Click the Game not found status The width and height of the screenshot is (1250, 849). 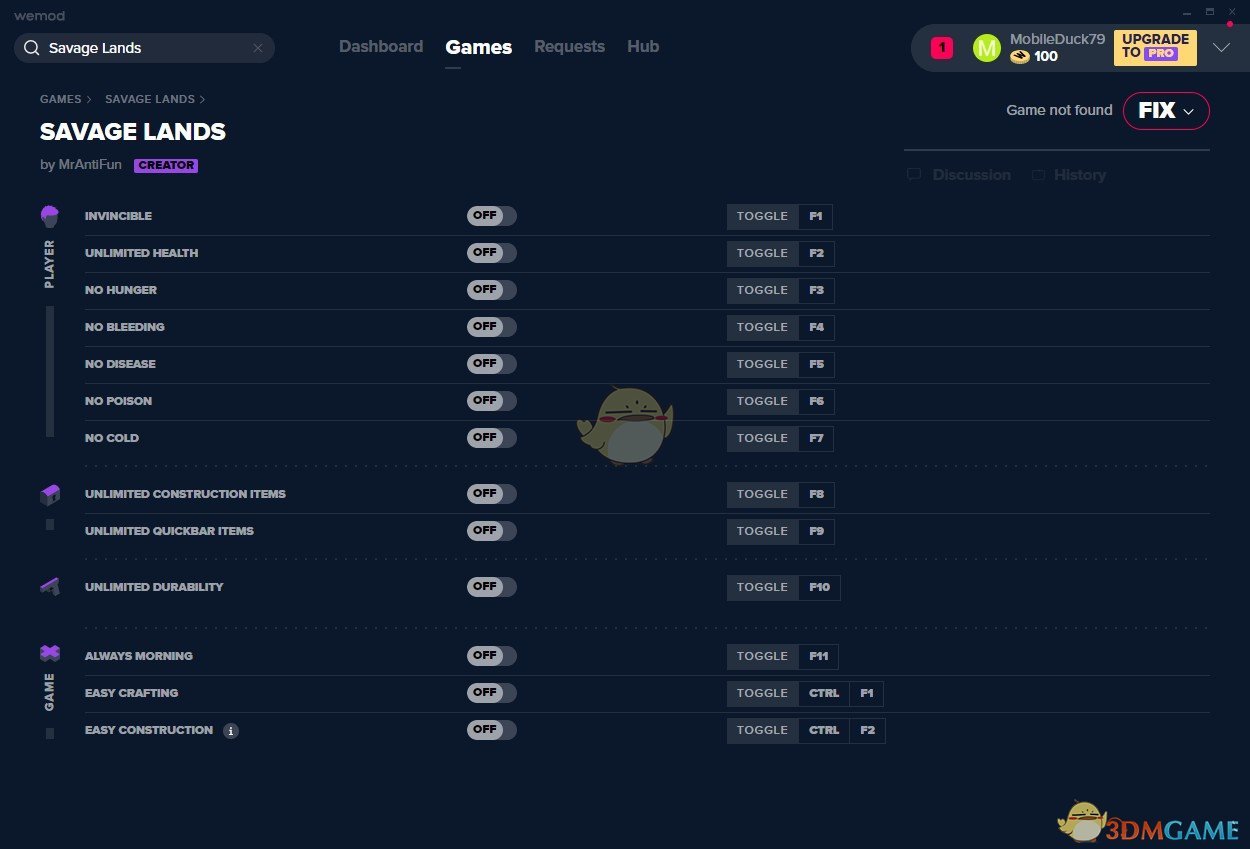[x=1059, y=110]
